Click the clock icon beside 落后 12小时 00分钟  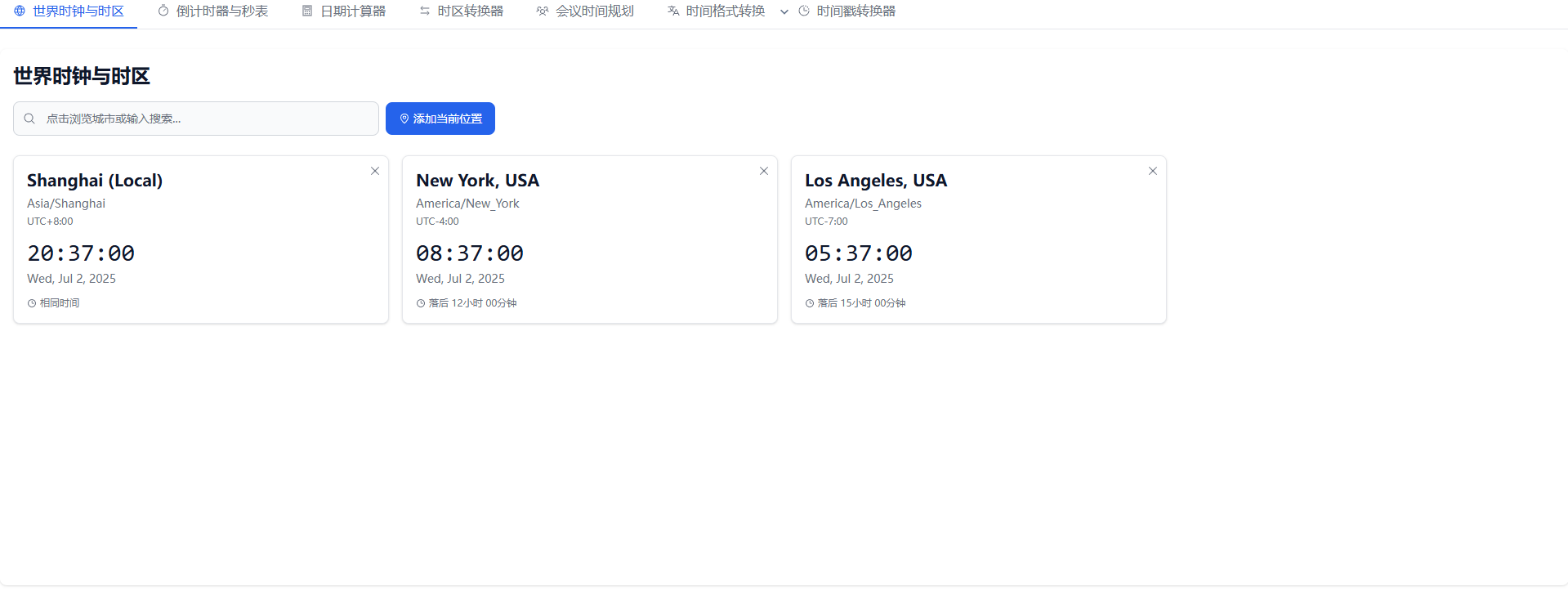point(421,303)
